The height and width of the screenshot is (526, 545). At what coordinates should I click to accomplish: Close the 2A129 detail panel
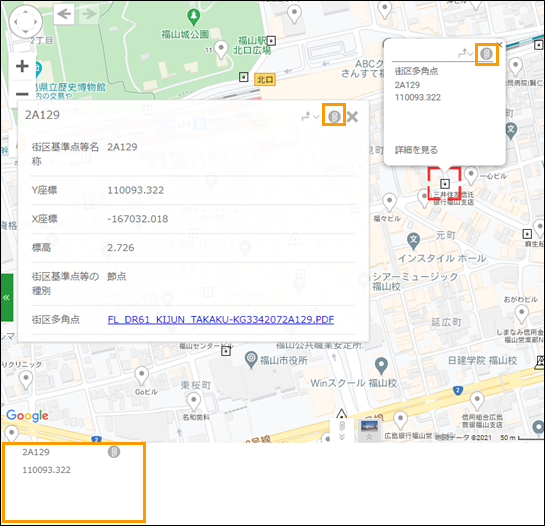pyautogui.click(x=352, y=117)
